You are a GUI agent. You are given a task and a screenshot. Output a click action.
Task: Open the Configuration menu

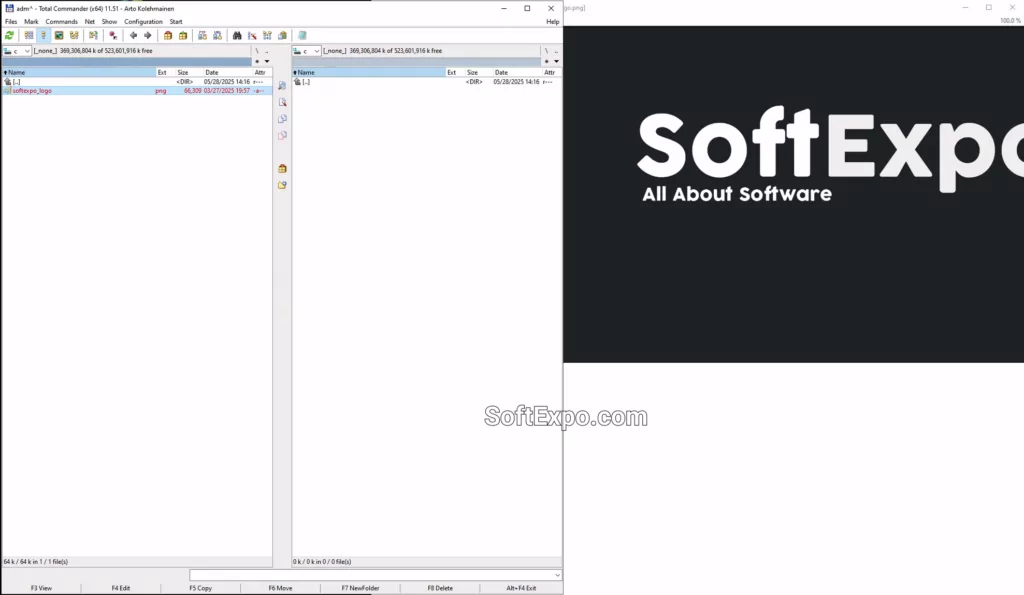click(x=143, y=21)
